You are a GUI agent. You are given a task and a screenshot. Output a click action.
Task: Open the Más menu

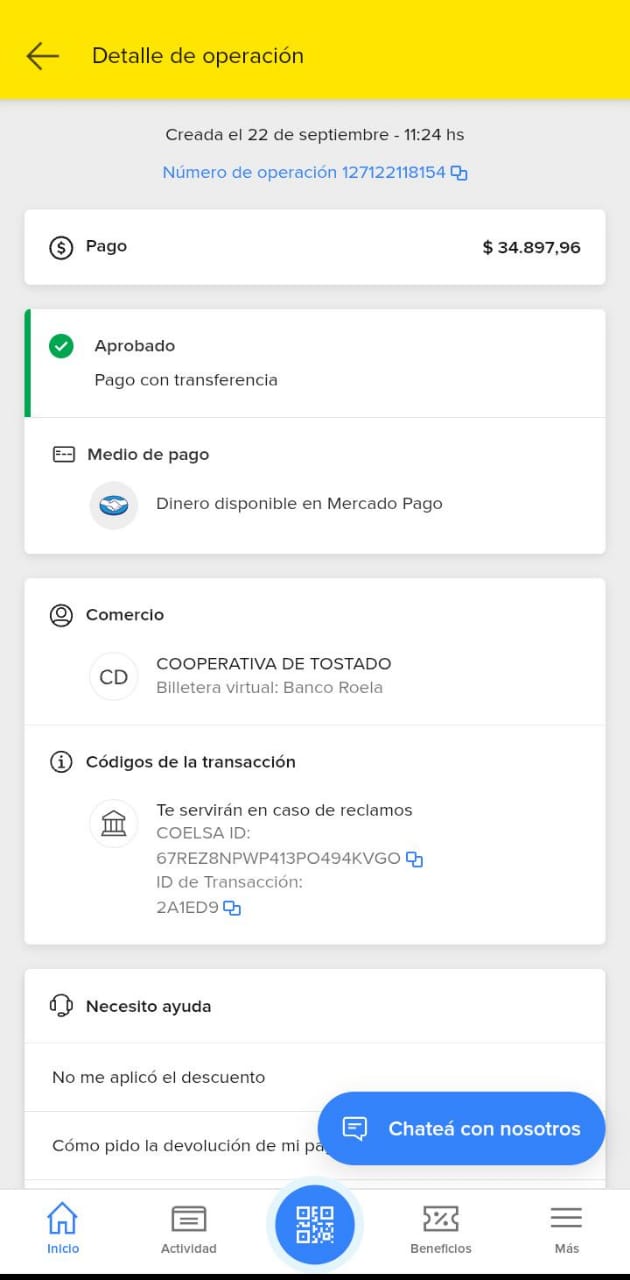(567, 1228)
